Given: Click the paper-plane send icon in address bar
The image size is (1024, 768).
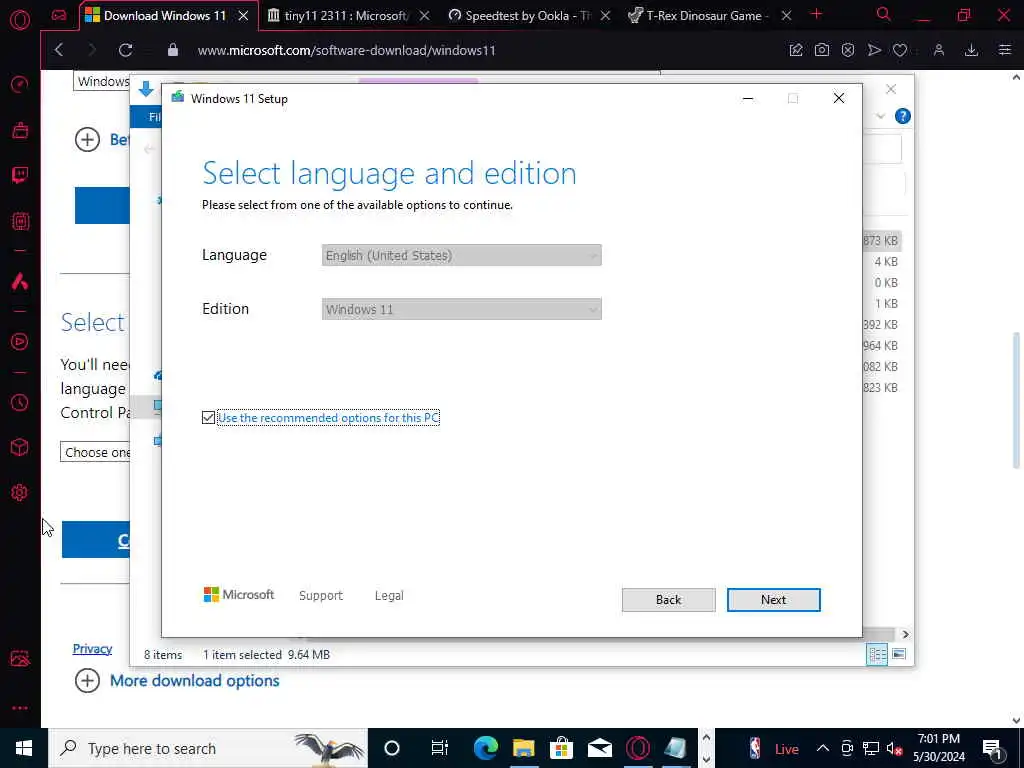Looking at the screenshot, I should pos(874,50).
